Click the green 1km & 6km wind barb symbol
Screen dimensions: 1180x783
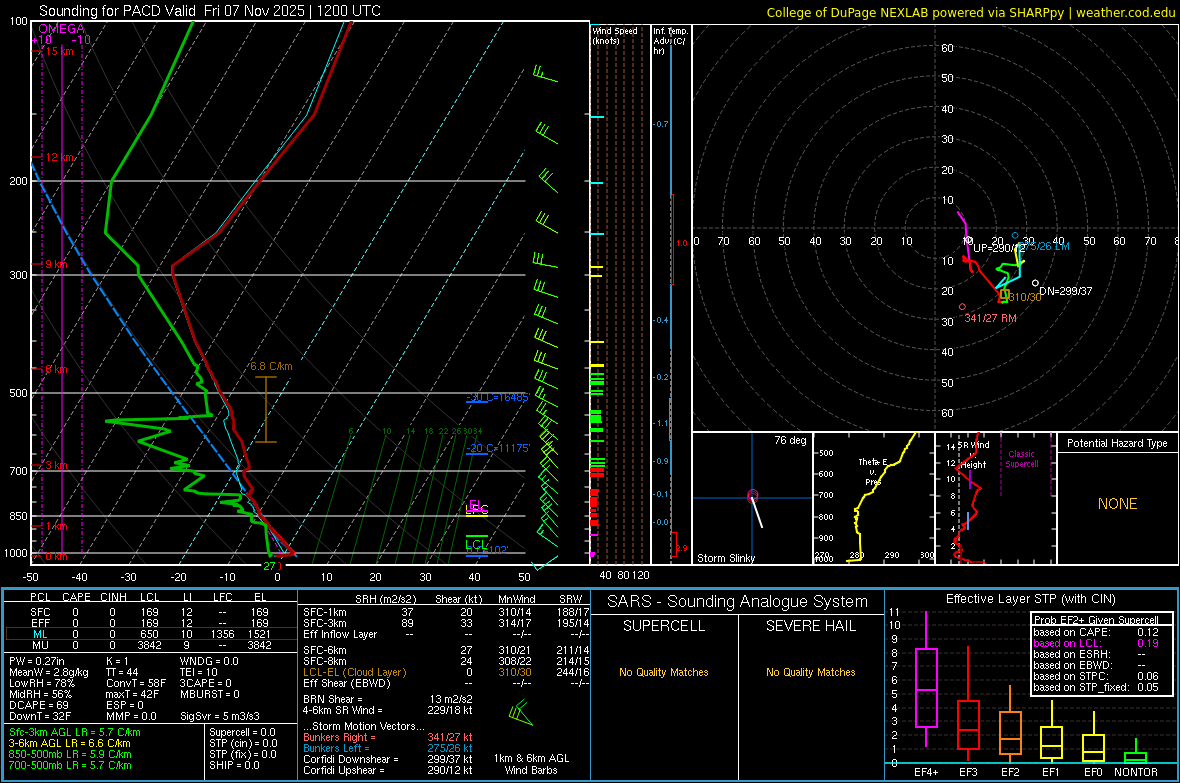(x=520, y=712)
